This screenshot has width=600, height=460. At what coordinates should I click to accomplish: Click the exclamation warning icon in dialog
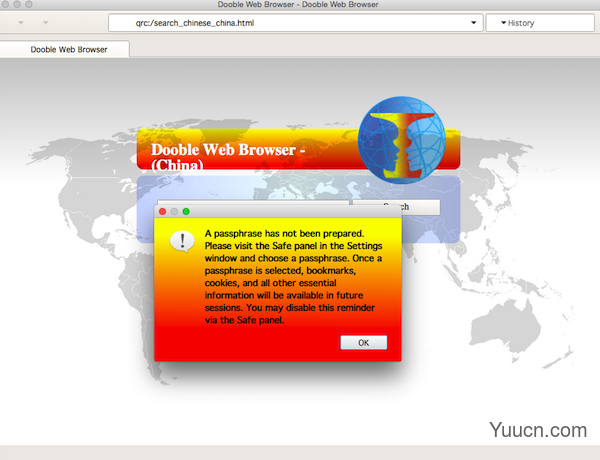182,242
